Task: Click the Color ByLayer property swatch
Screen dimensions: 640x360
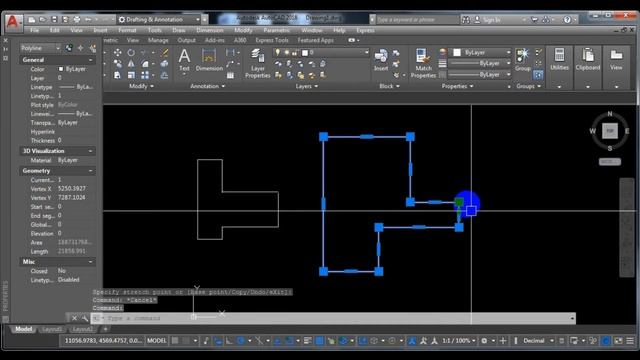Action: click(x=61, y=69)
